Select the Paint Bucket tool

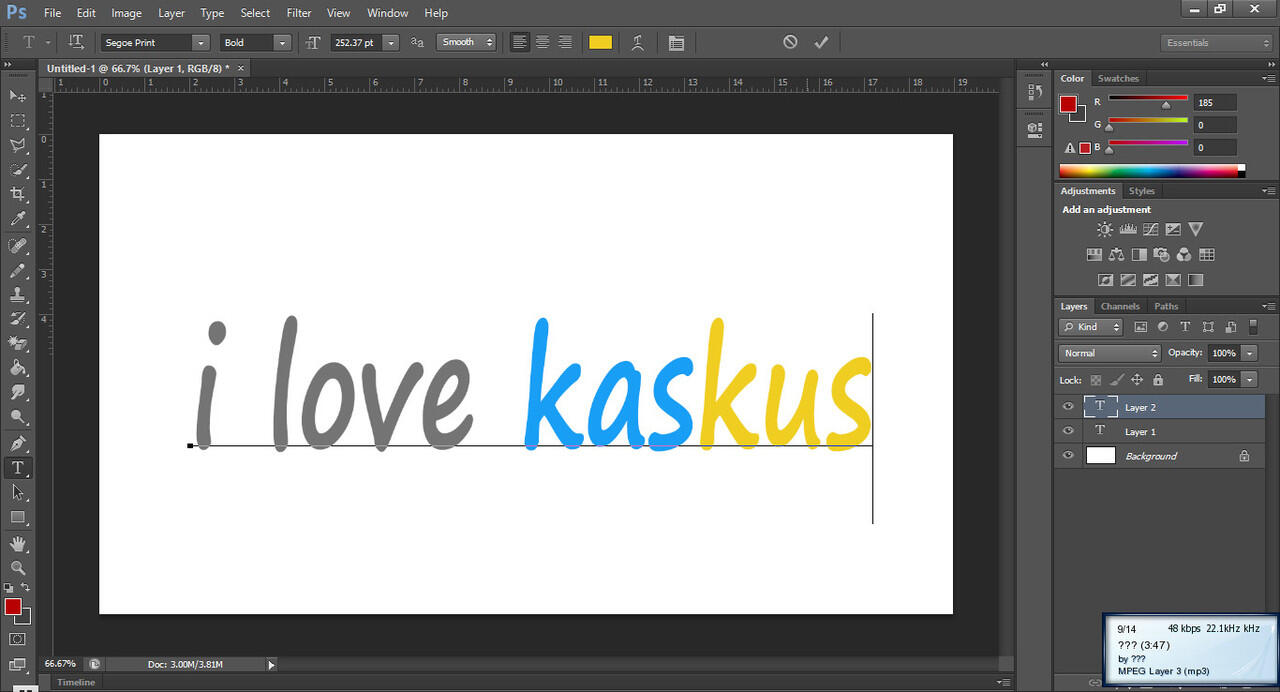(18, 369)
